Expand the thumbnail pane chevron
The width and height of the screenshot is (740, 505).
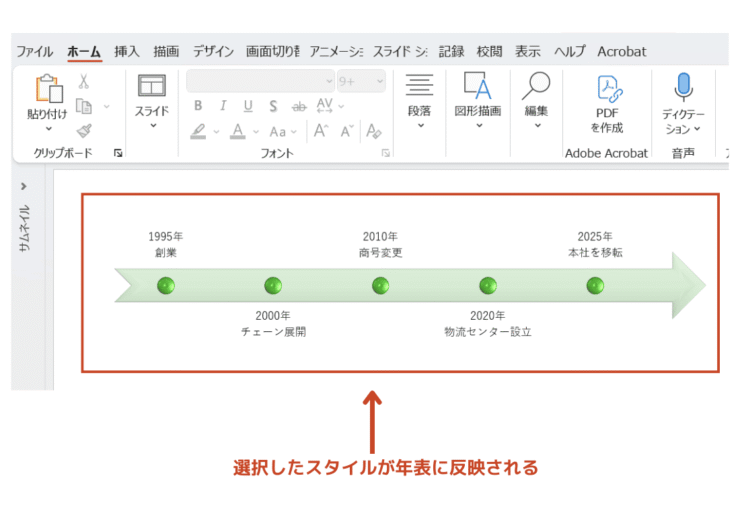[24, 186]
